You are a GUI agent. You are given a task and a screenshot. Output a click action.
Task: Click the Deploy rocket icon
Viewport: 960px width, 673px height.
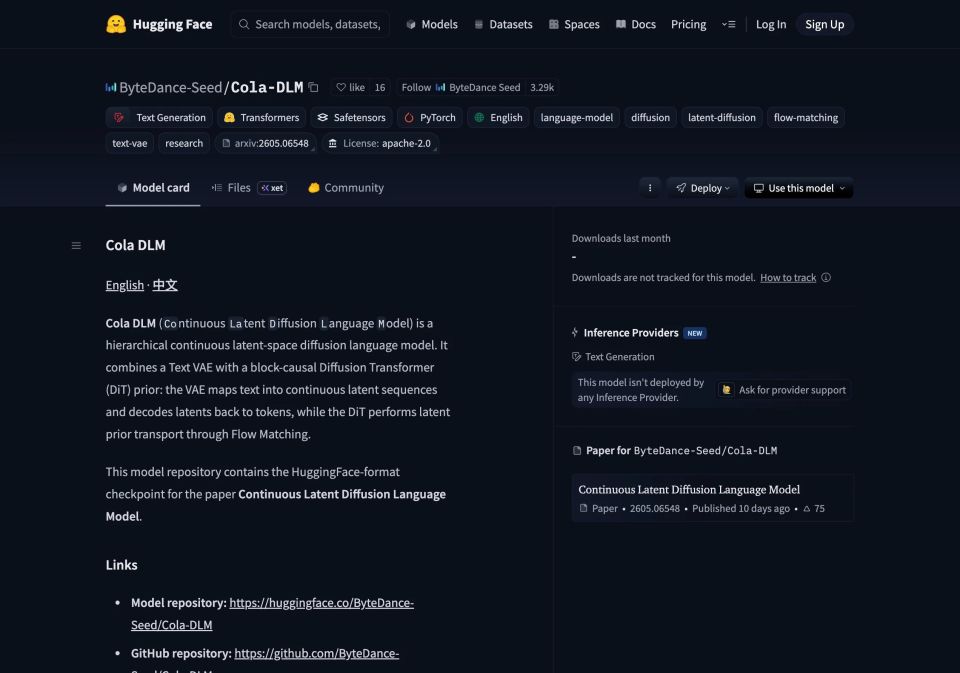coord(681,188)
